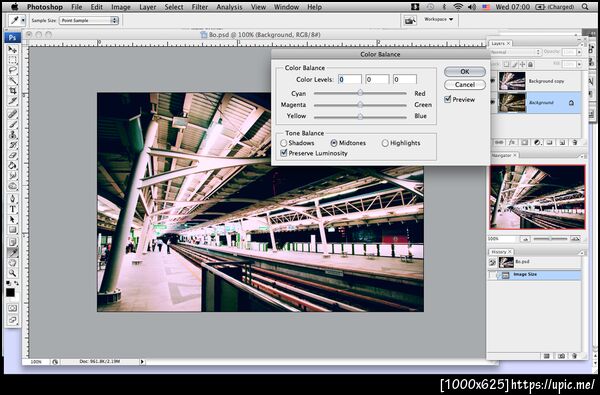This screenshot has width=600, height=395.
Task: Open Spotlight search in the menu bar
Action: (585, 7)
